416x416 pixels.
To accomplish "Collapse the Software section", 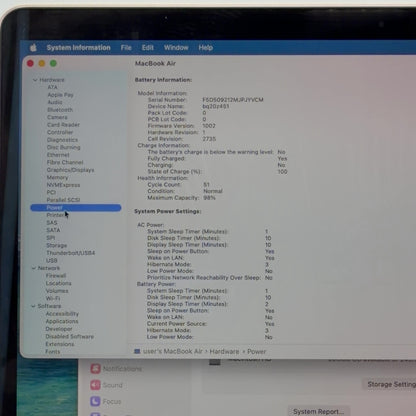I will pyautogui.click(x=33, y=306).
